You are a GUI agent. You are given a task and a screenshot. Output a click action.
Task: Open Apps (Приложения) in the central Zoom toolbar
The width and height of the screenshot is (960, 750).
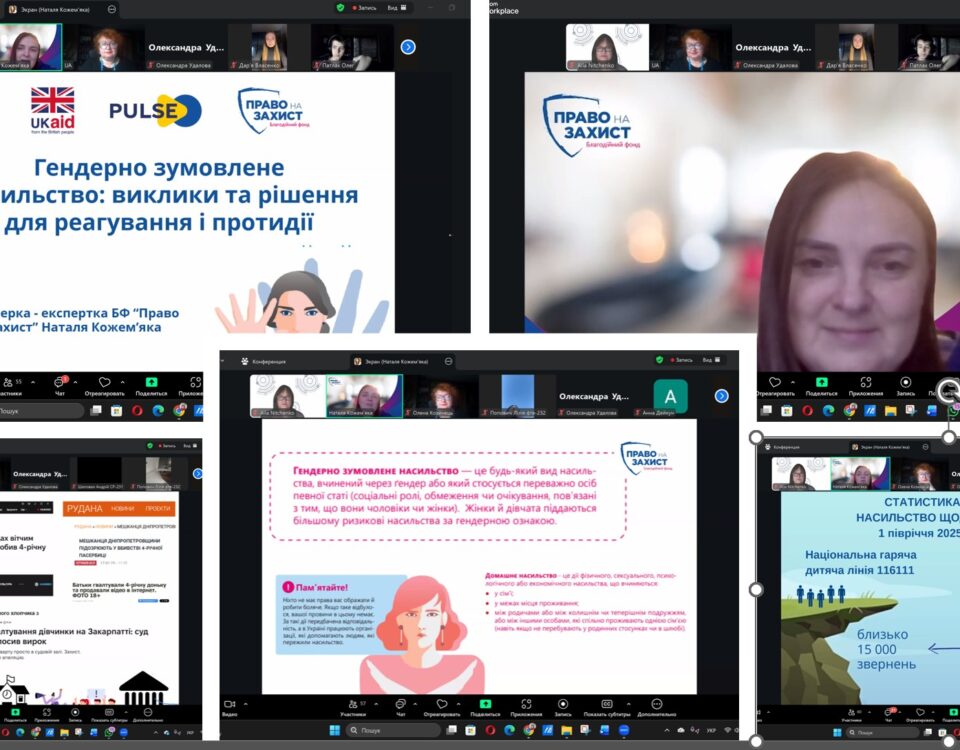[x=526, y=704]
